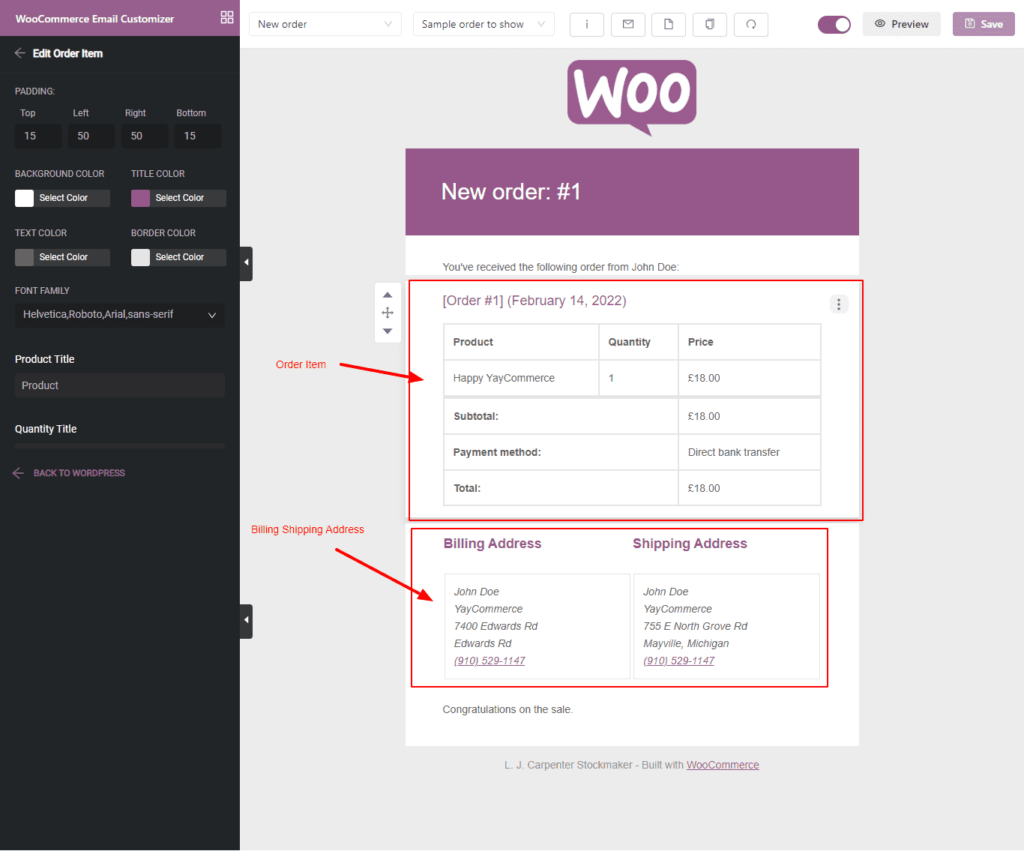The width and height of the screenshot is (1024, 851).
Task: Open the elements grid icon in header
Action: [x=227, y=18]
